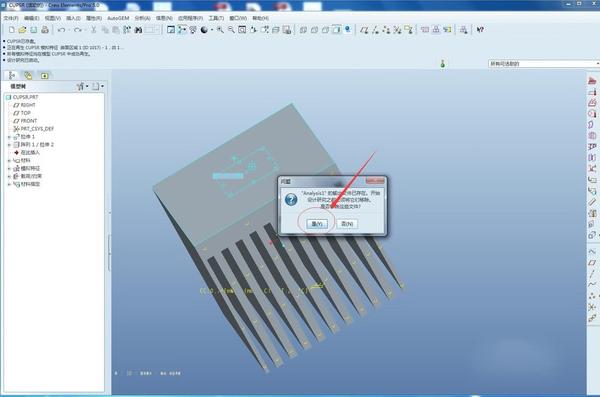The image size is (600, 397).
Task: Expand the 模拟特征 node
Action: pos(9,168)
